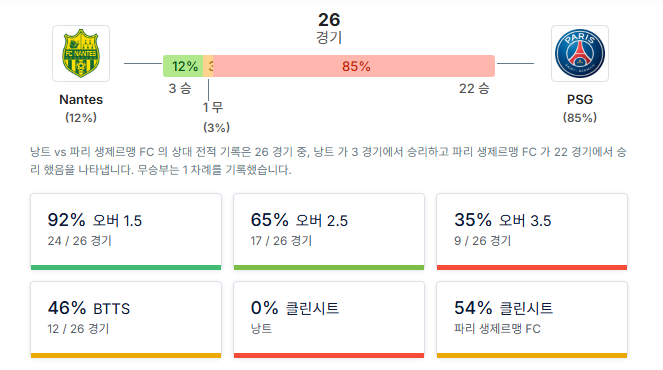Viewport: 663px width, 370px height.
Task: Click the 1 draw (3%) label
Action: coord(216,117)
